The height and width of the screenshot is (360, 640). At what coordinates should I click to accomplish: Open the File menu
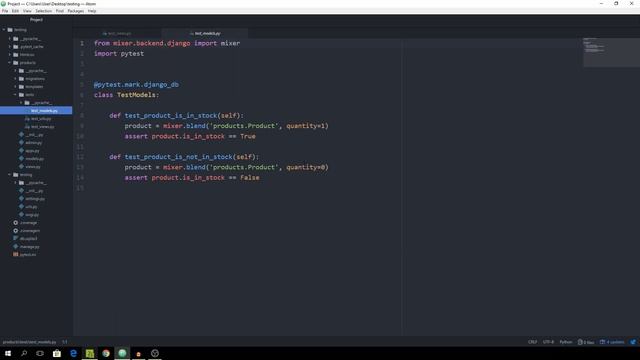point(5,11)
